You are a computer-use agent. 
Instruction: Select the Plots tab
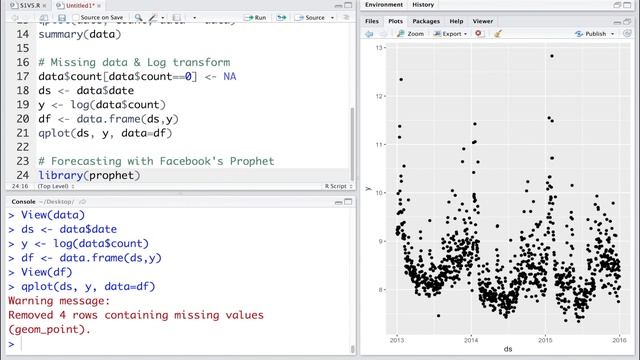click(x=395, y=21)
